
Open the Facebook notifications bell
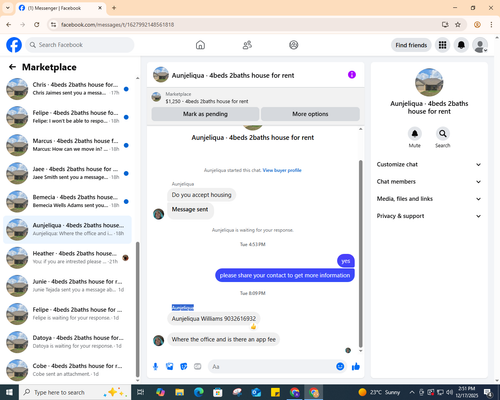pos(461,45)
